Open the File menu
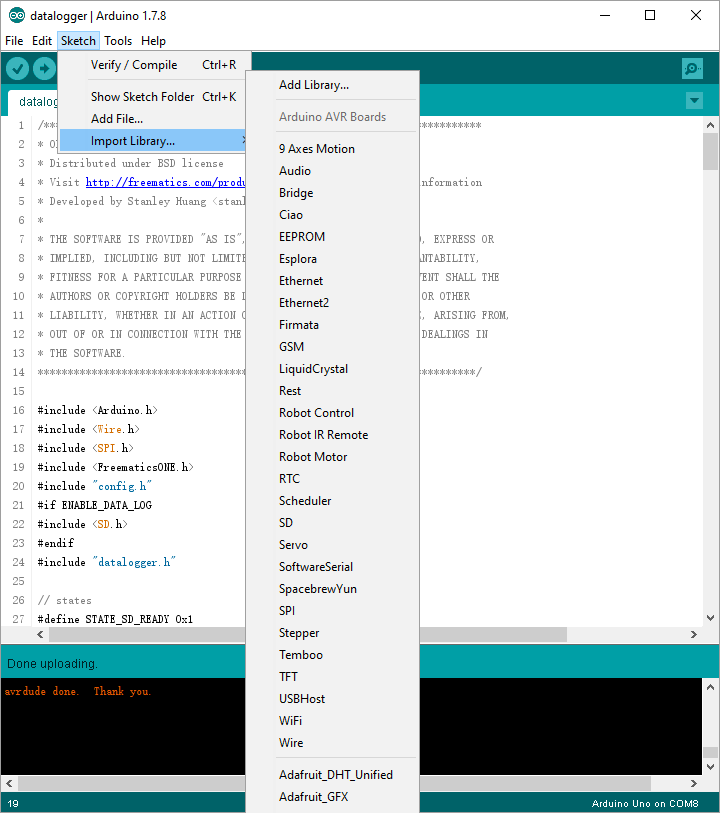 coord(14,41)
